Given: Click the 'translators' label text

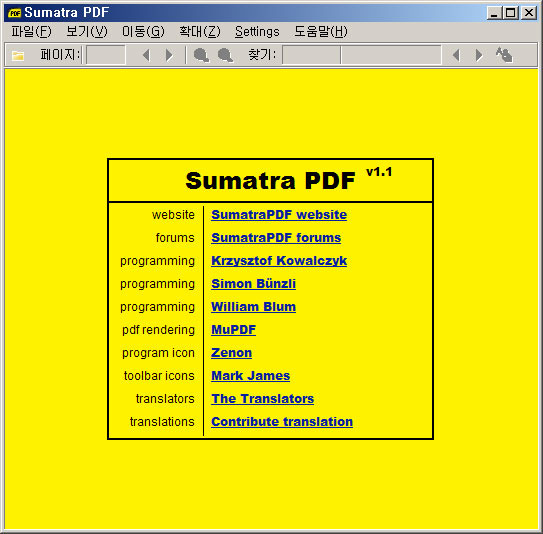Looking at the screenshot, I should (x=165, y=399).
